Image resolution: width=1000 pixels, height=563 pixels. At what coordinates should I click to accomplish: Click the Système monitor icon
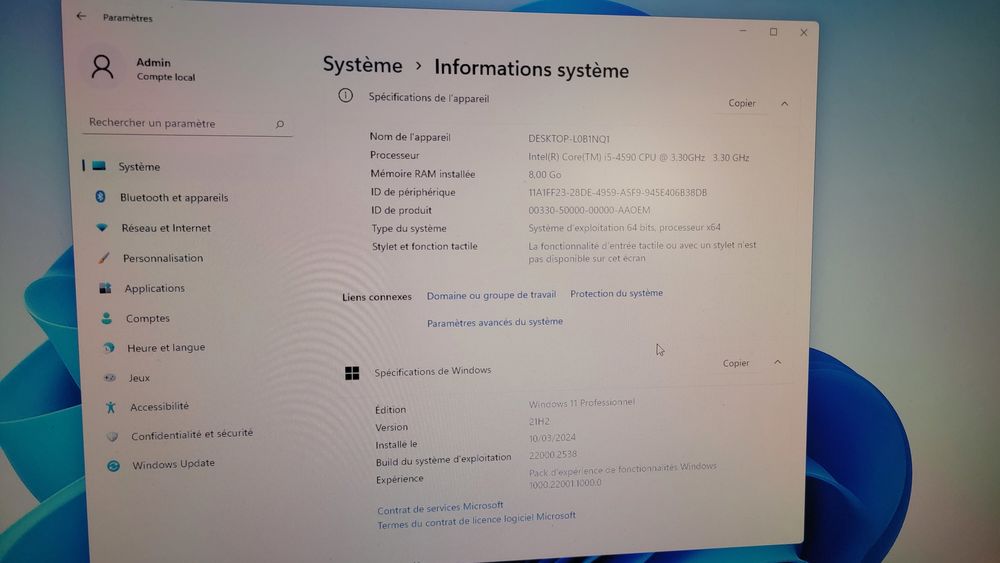pos(99,166)
